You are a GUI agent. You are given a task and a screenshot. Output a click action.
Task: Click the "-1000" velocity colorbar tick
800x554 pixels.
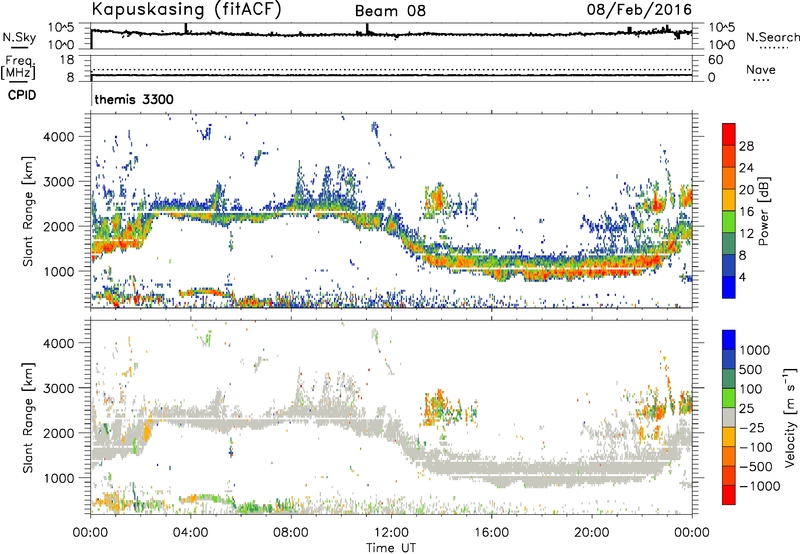tap(759, 486)
